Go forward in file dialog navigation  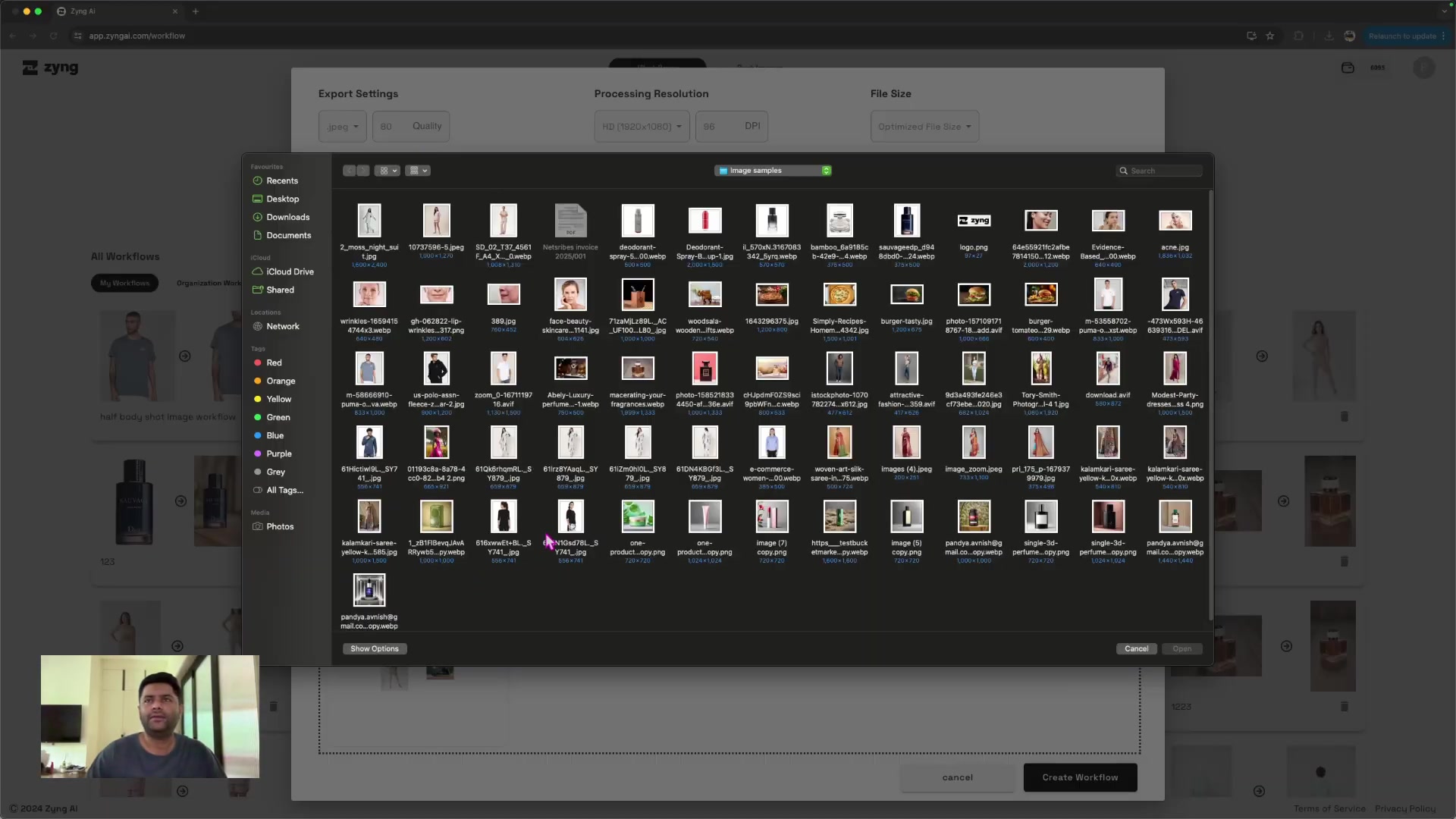point(363,171)
